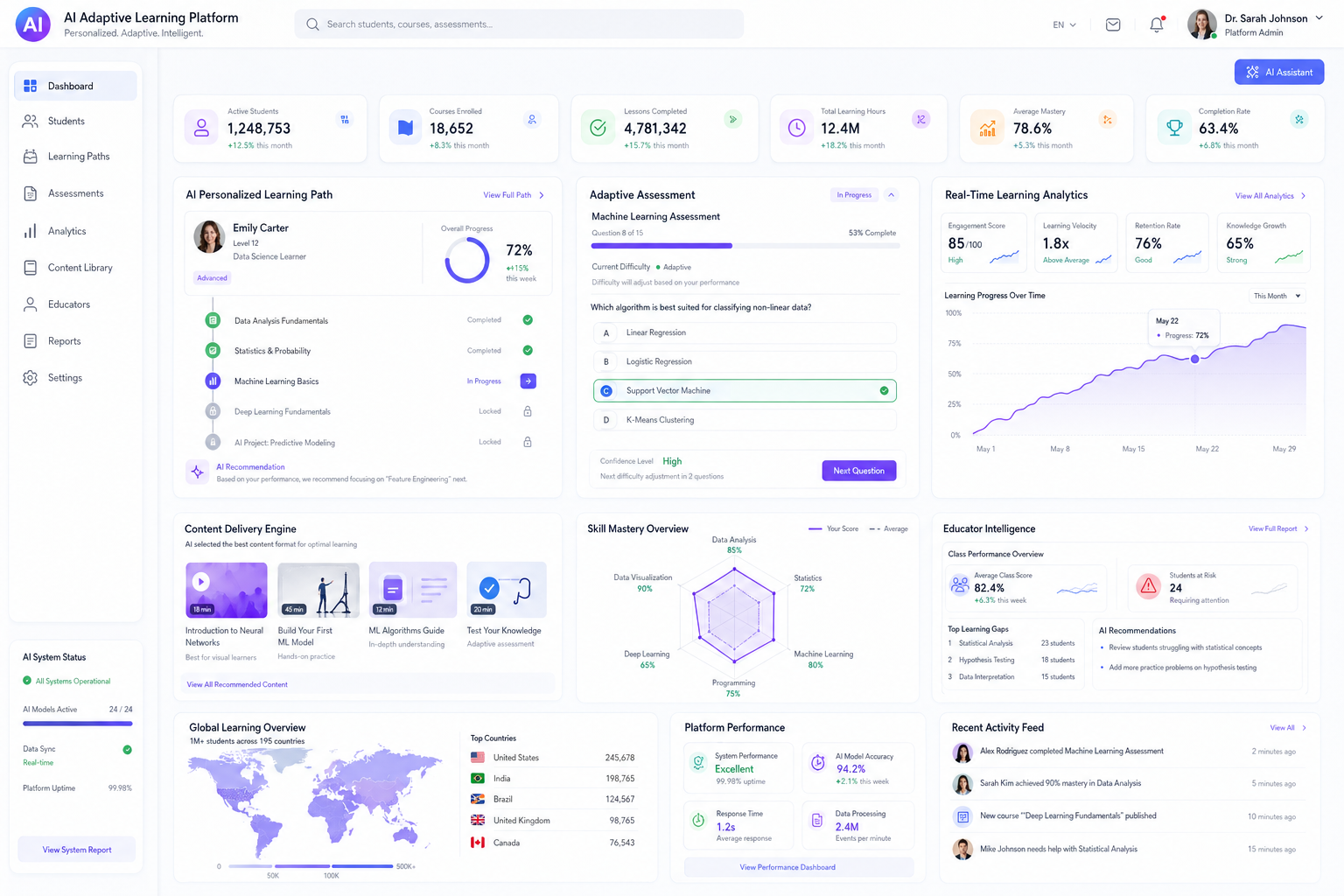Collapse the Adaptive Assessment panel chevron

(x=892, y=195)
